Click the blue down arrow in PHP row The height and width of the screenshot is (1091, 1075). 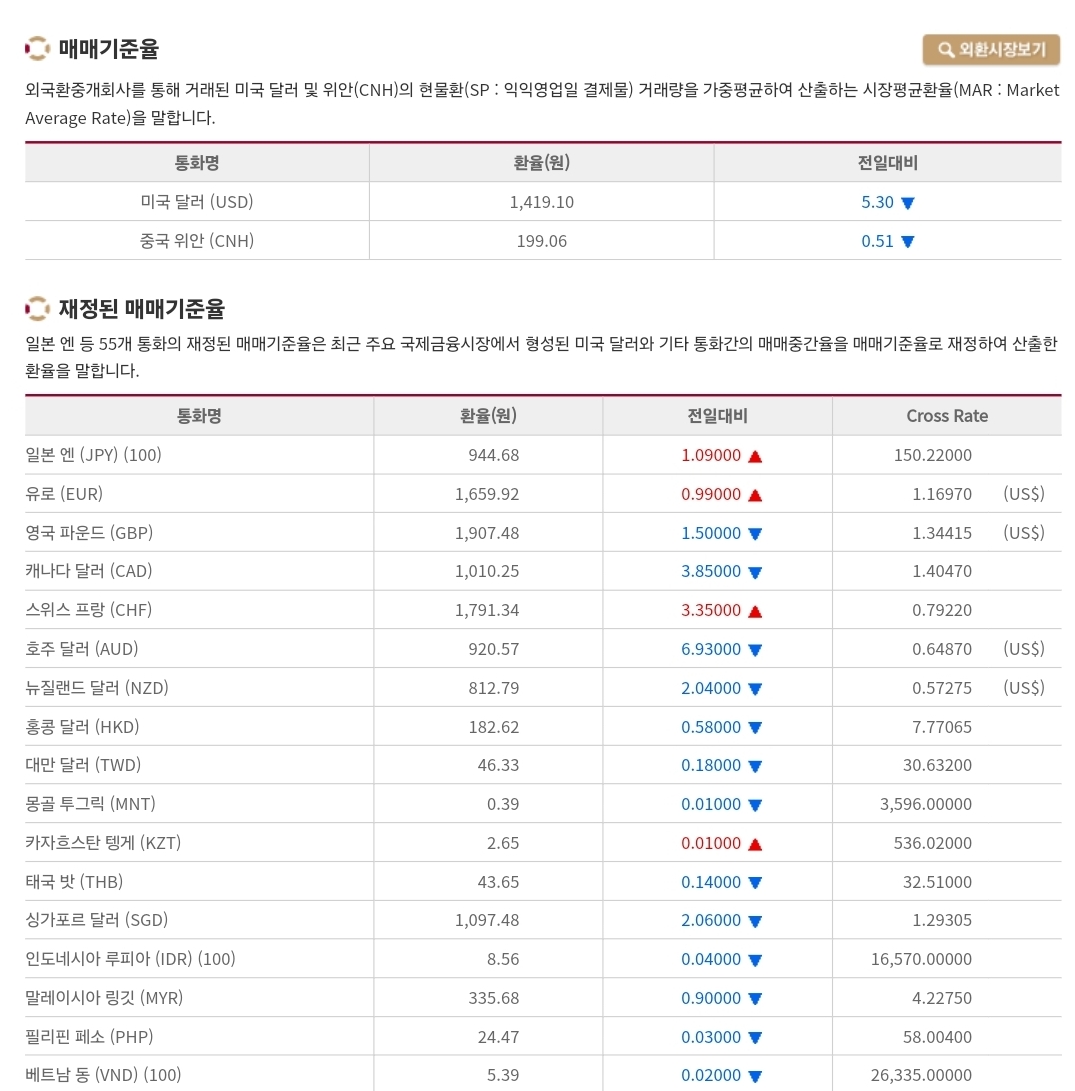coord(755,1038)
